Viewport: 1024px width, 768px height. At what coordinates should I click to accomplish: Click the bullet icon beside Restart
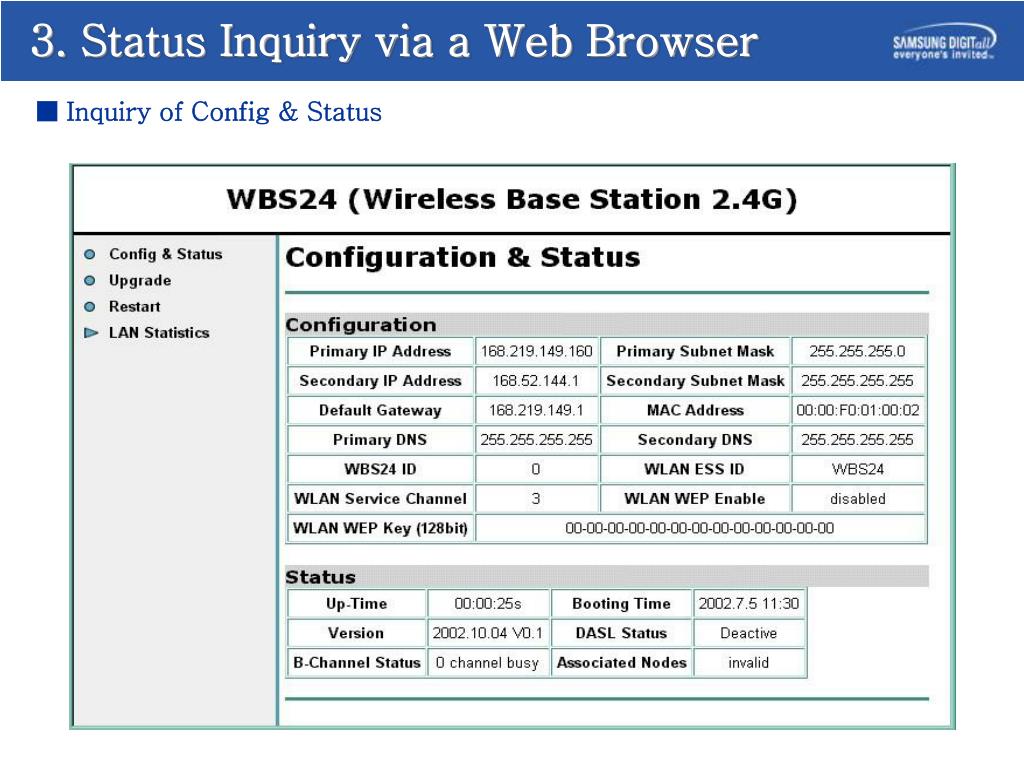pyautogui.click(x=90, y=306)
